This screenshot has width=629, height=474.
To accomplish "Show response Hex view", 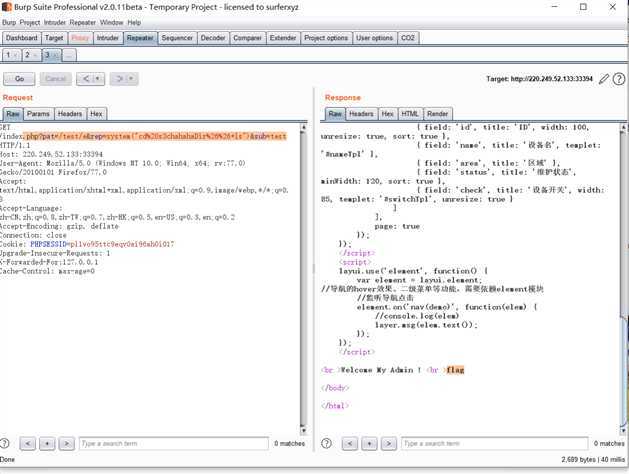I will tap(387, 114).
